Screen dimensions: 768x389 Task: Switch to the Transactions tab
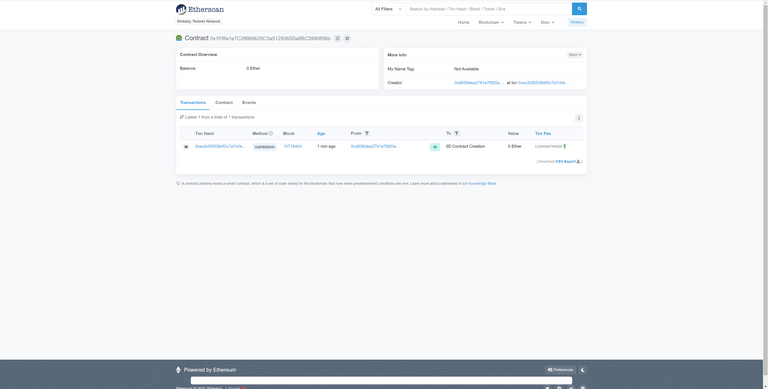(x=193, y=103)
